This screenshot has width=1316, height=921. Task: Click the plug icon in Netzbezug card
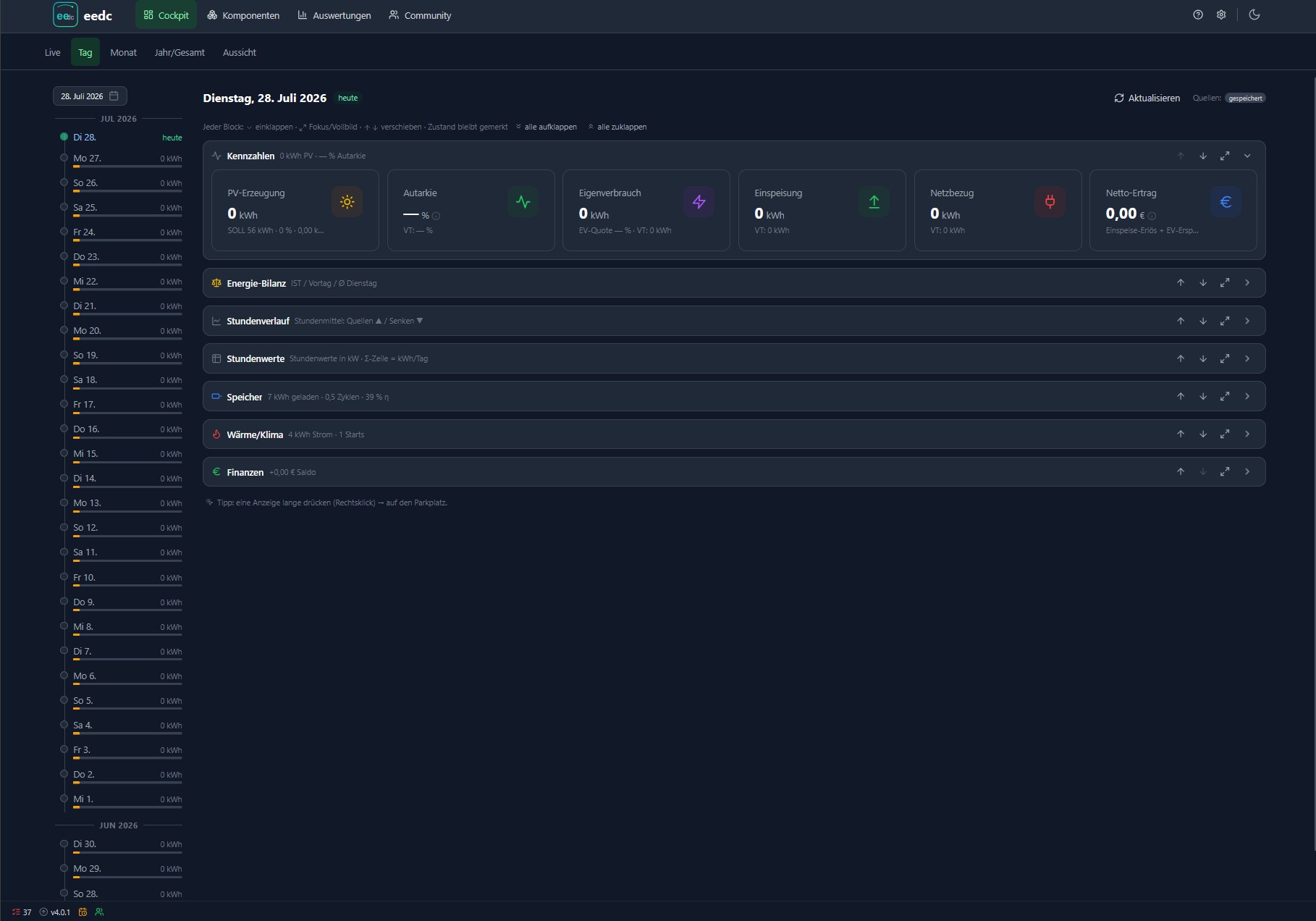coord(1050,202)
